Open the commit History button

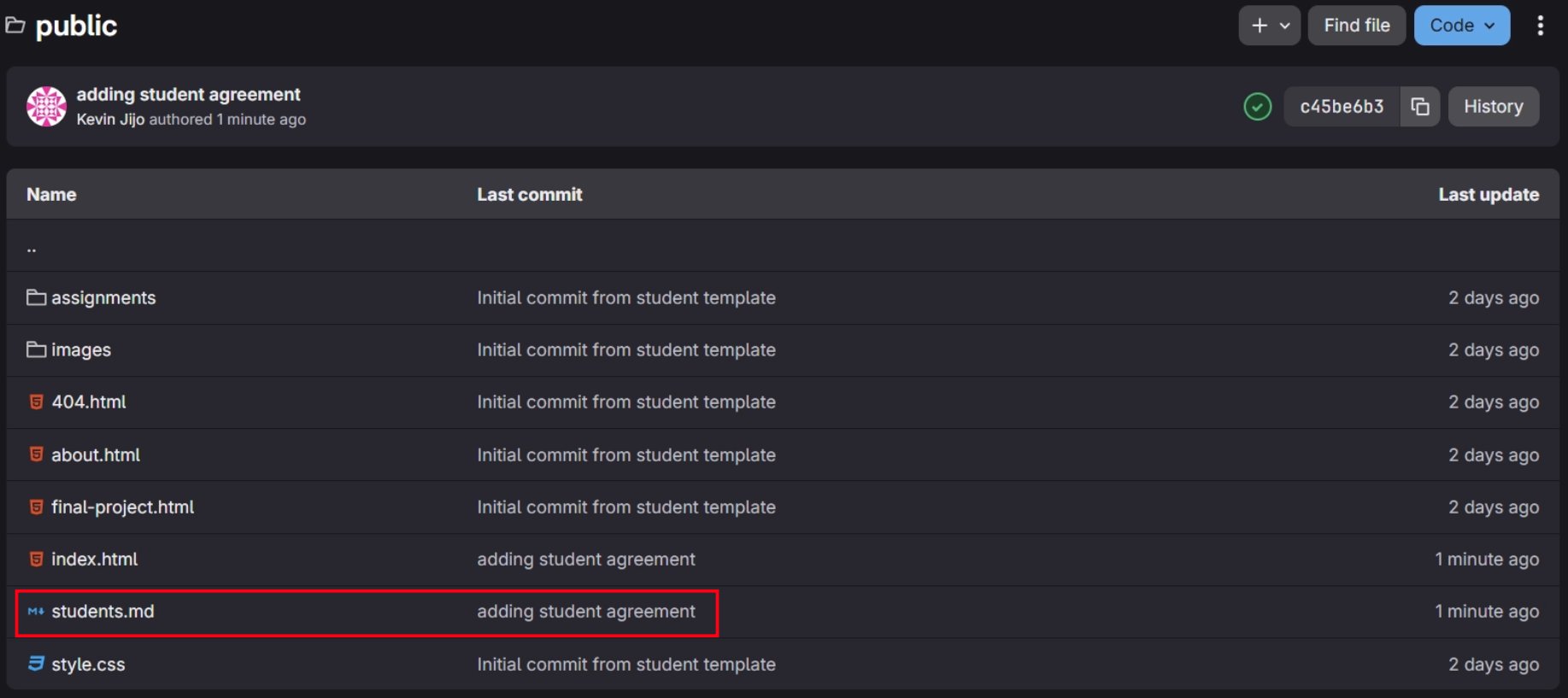click(1494, 107)
